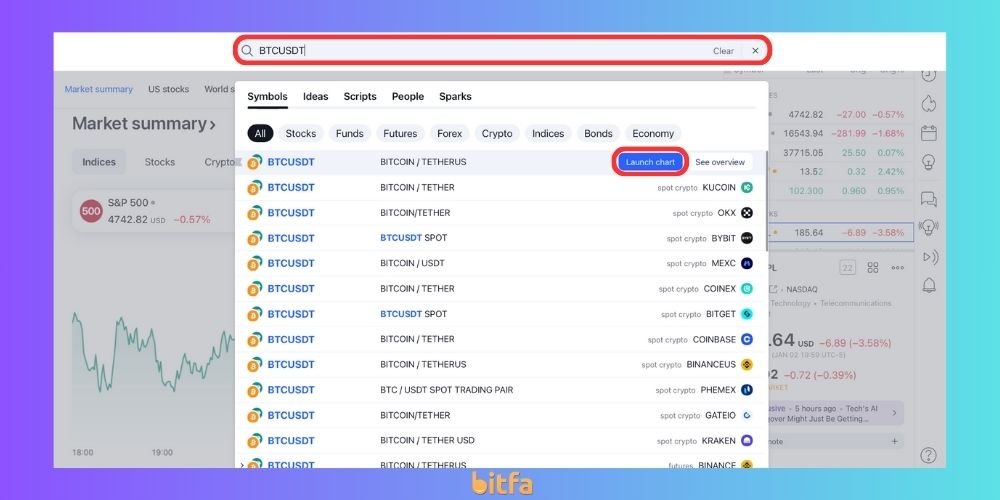Viewport: 1000px width, 500px height.
Task: Select the watchlist row showing 185.64
Action: pyautogui.click(x=839, y=233)
